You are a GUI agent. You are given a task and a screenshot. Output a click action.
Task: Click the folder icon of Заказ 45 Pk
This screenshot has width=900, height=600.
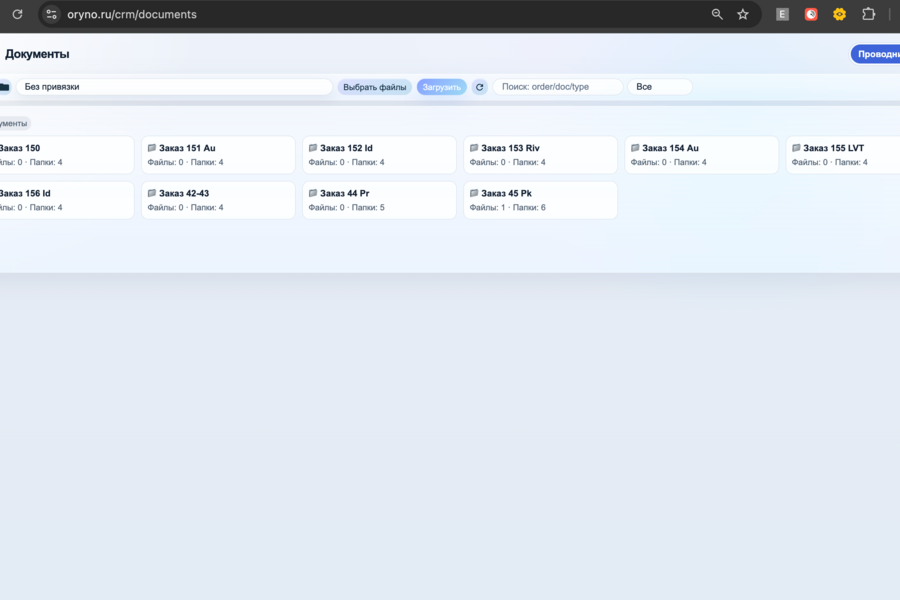[x=474, y=193]
